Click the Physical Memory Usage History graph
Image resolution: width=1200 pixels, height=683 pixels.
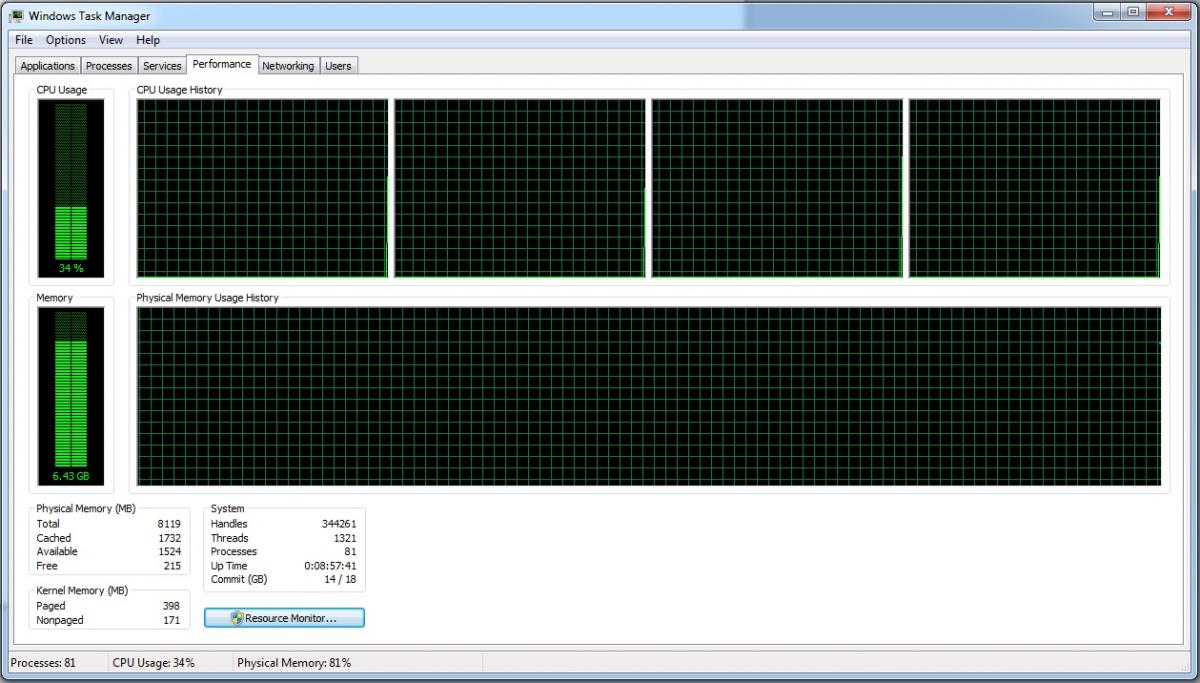(649, 396)
